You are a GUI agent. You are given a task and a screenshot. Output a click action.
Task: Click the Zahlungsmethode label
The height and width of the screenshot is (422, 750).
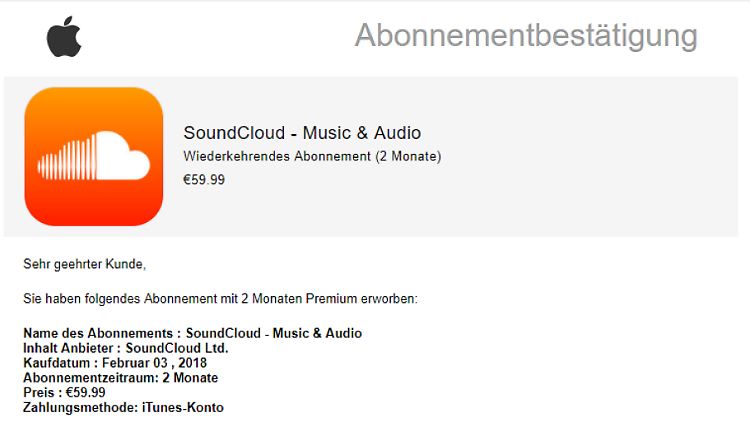(82, 408)
